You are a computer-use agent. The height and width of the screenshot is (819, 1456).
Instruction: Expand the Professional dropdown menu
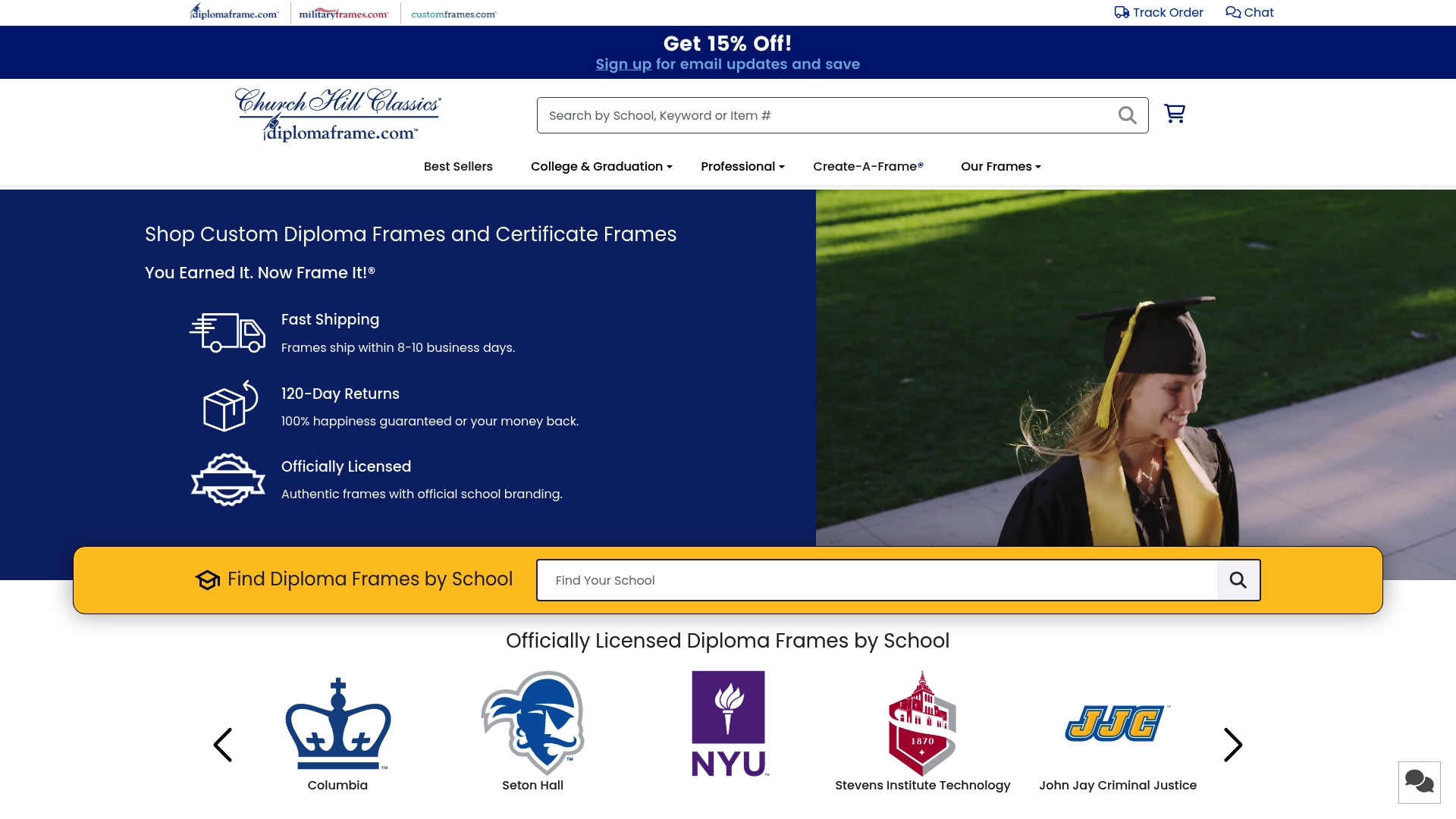click(x=742, y=166)
